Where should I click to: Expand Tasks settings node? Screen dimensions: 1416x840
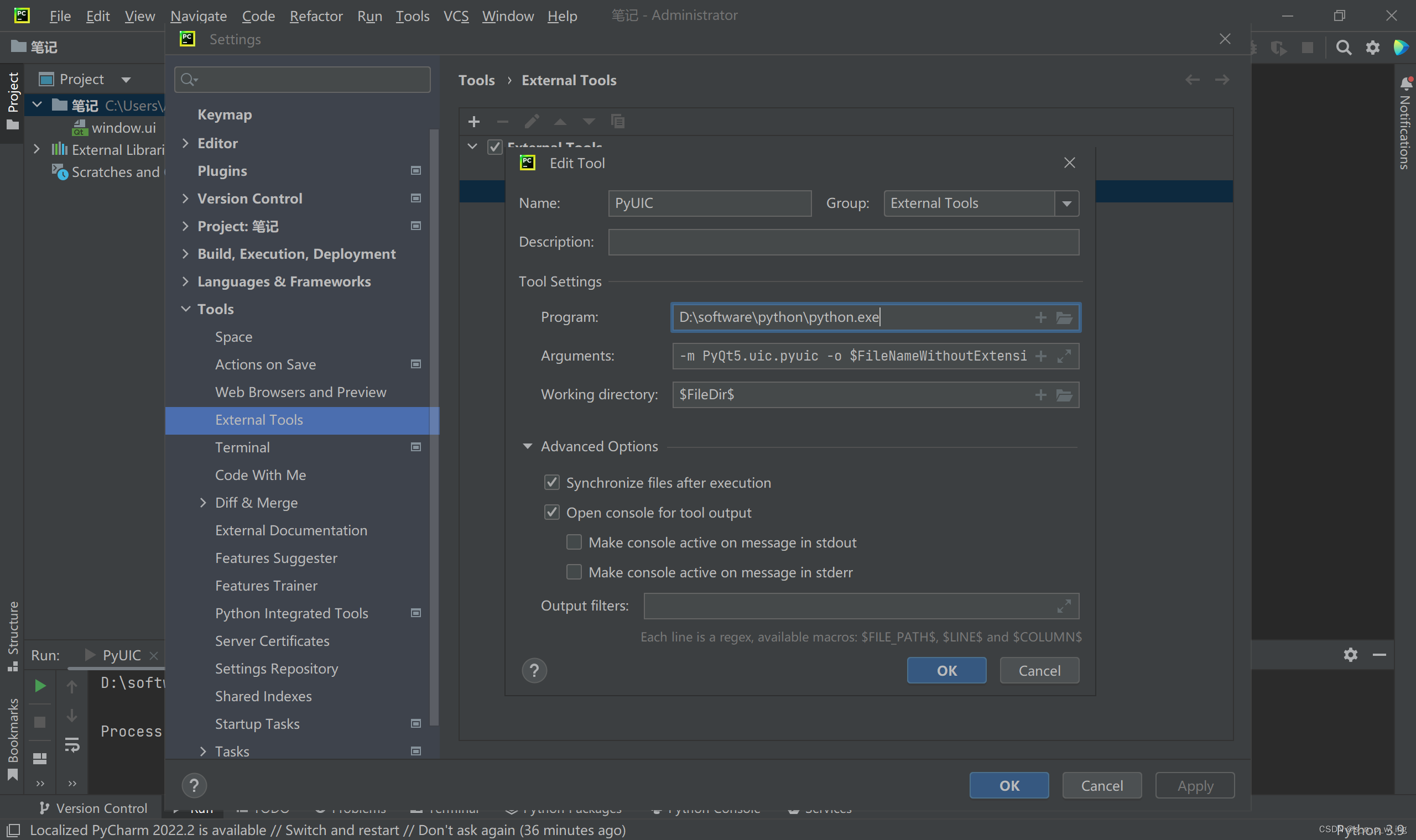(203, 751)
